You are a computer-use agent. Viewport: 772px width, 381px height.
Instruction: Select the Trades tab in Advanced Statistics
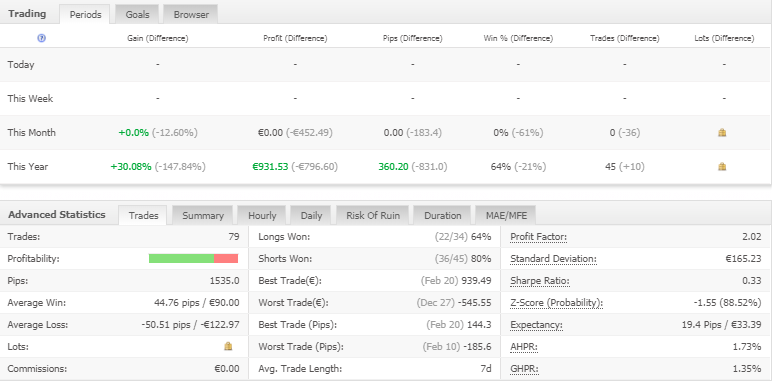143,215
